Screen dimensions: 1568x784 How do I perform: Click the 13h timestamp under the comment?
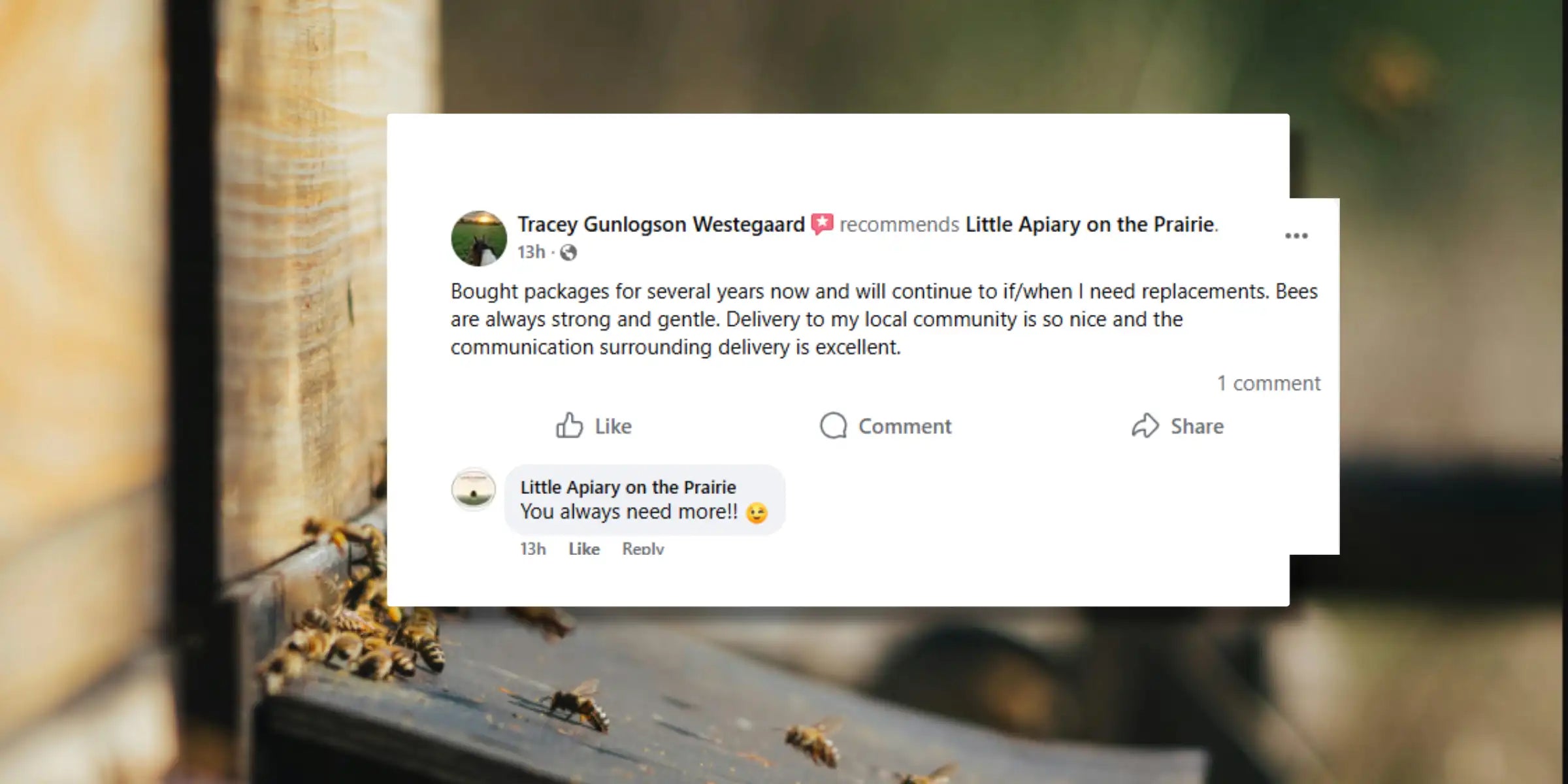[532, 549]
